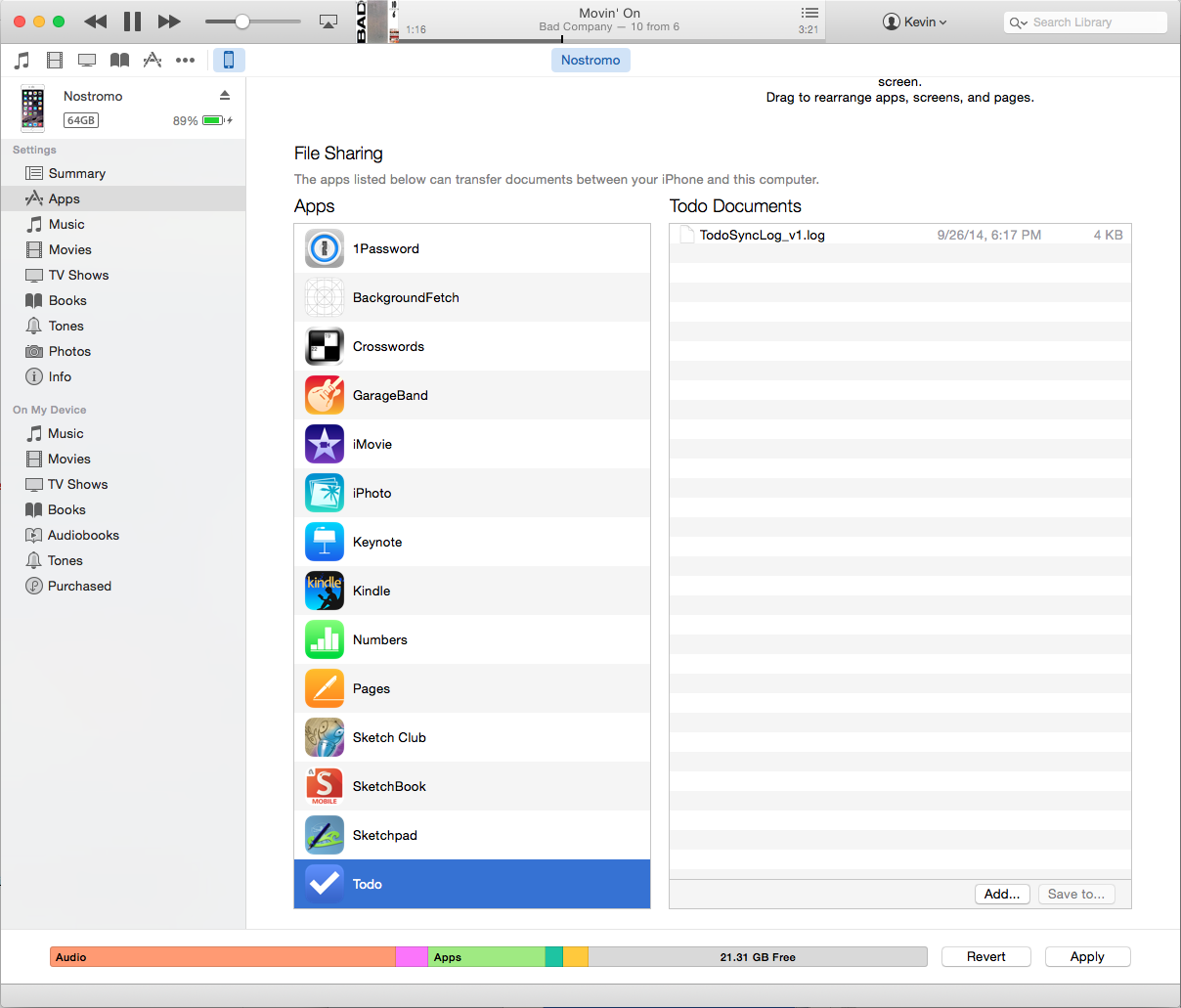This screenshot has width=1181, height=1008.
Task: Select BackgroundFetch in file sharing apps
Action: point(472,297)
